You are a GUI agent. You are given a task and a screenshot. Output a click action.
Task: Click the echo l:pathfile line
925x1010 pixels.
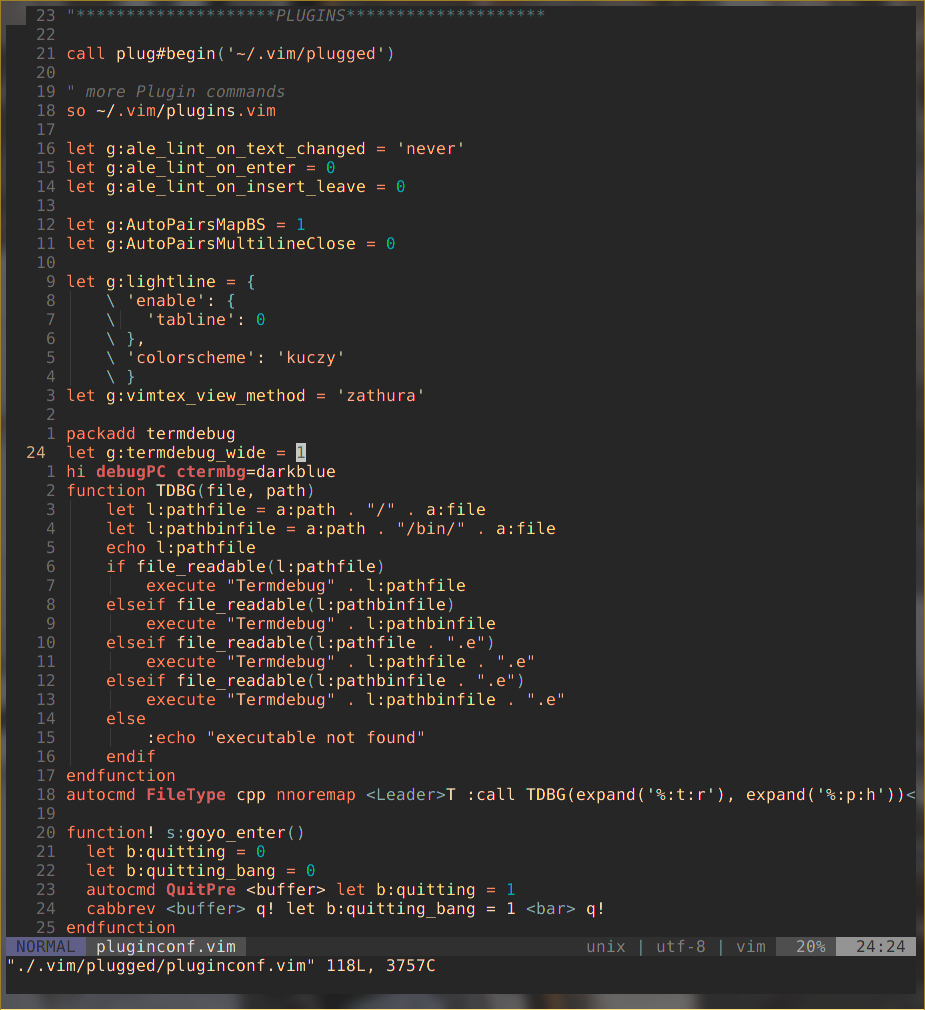click(x=181, y=548)
